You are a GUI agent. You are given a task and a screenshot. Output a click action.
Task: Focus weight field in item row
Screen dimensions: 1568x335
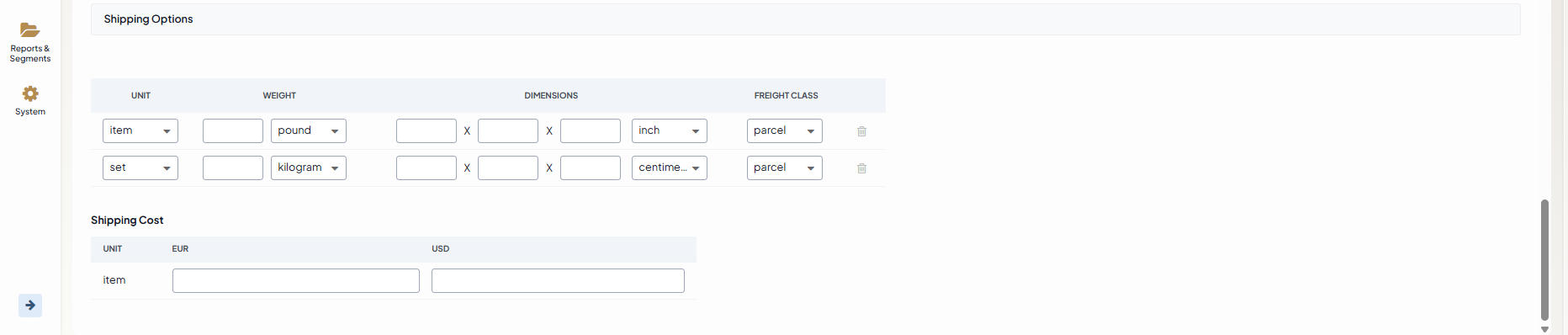(233, 130)
